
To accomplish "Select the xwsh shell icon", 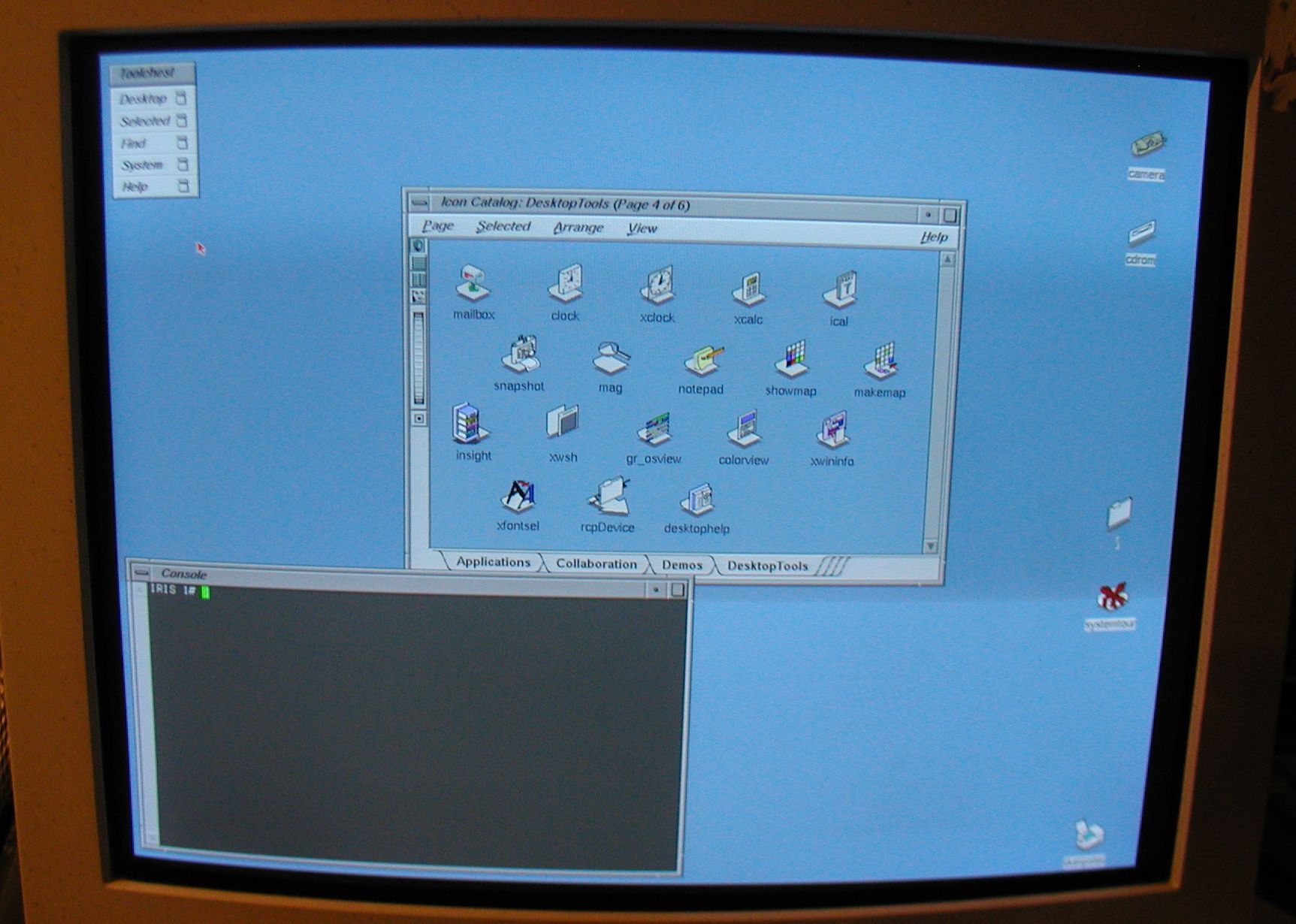I will [x=563, y=423].
